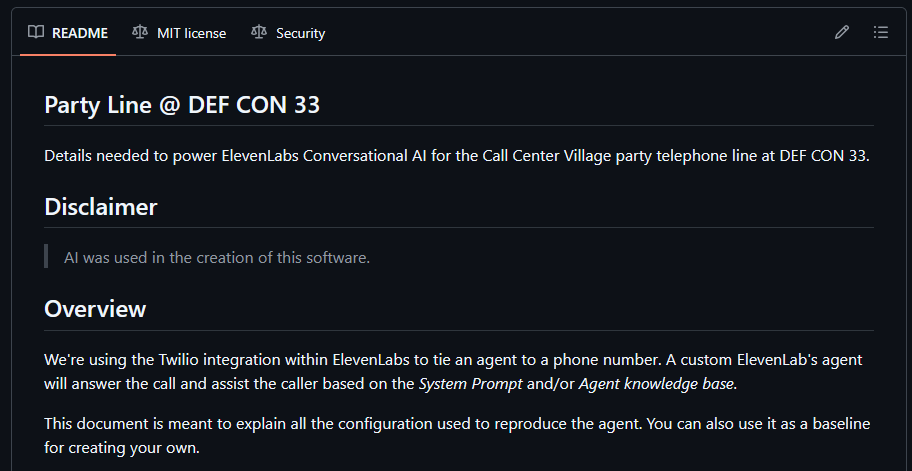The width and height of the screenshot is (912, 471).
Task: Click the Details needed to power paragraph
Action: (x=457, y=156)
